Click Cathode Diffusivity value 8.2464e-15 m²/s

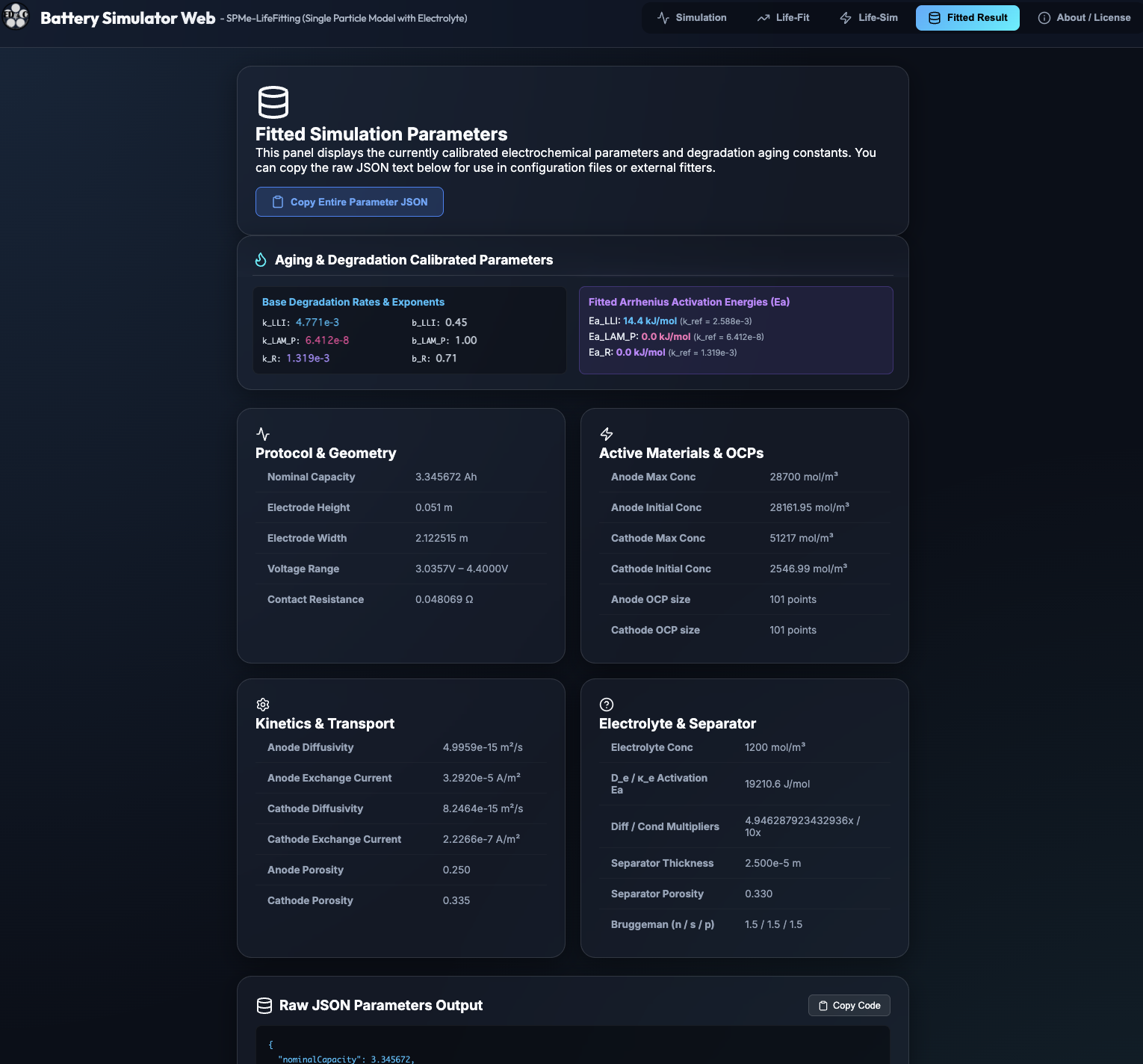(483, 808)
